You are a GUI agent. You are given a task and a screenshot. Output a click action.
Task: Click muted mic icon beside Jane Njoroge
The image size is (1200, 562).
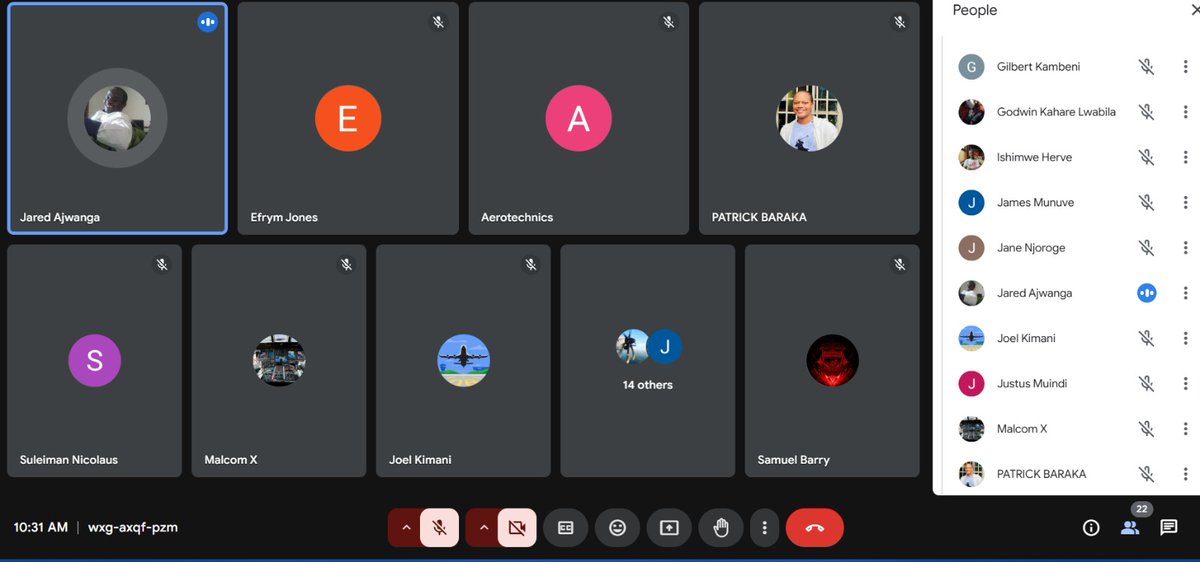click(1146, 248)
